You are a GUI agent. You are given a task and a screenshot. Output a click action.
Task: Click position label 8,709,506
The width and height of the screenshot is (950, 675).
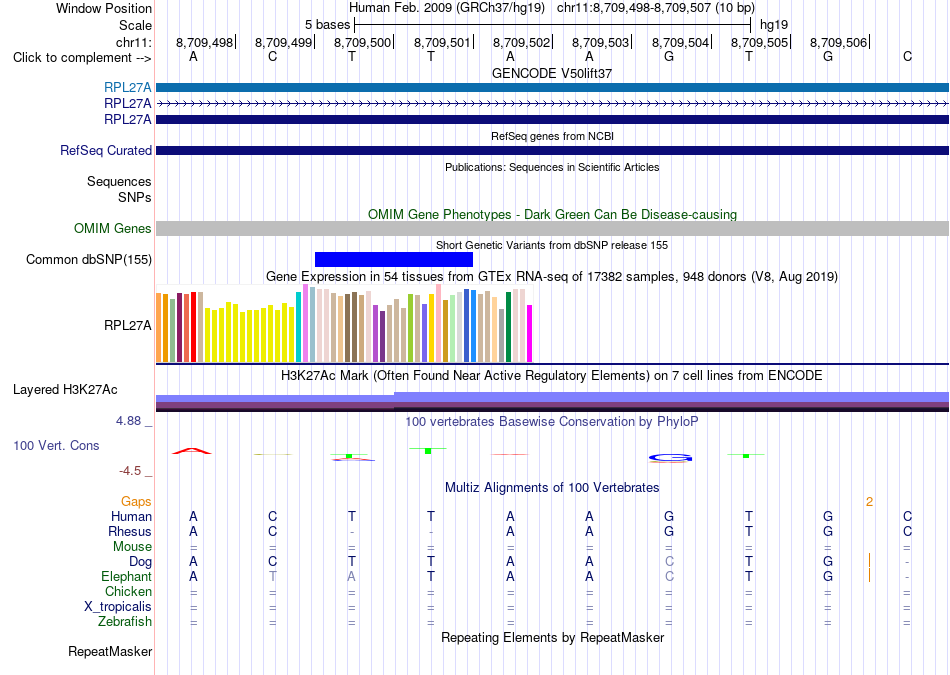839,42
